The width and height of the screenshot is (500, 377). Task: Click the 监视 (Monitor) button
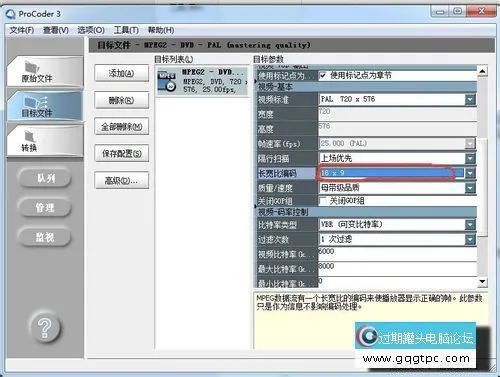45,237
